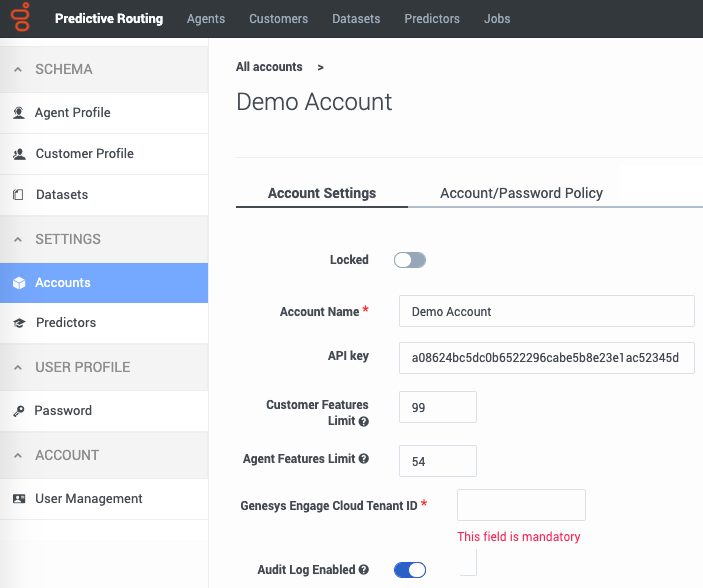Disable the Audit Log Enabled toggle

(x=410, y=570)
